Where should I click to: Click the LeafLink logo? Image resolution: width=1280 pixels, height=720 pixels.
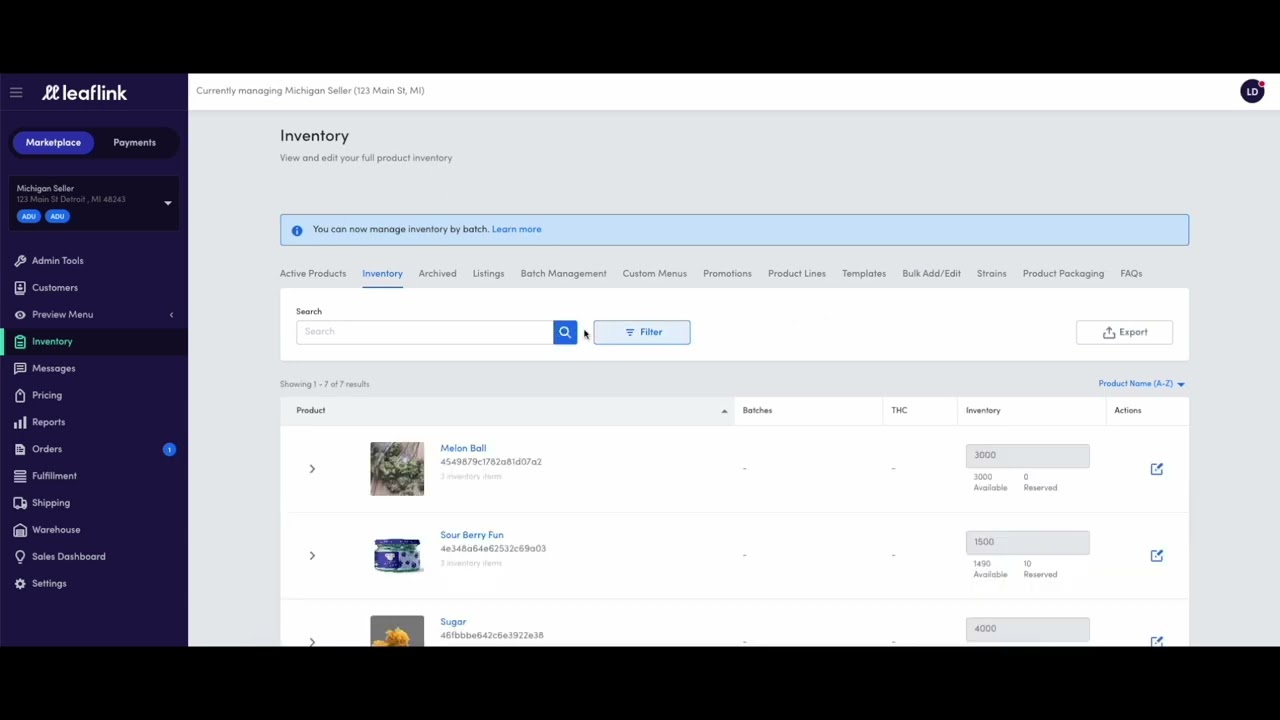[x=84, y=93]
